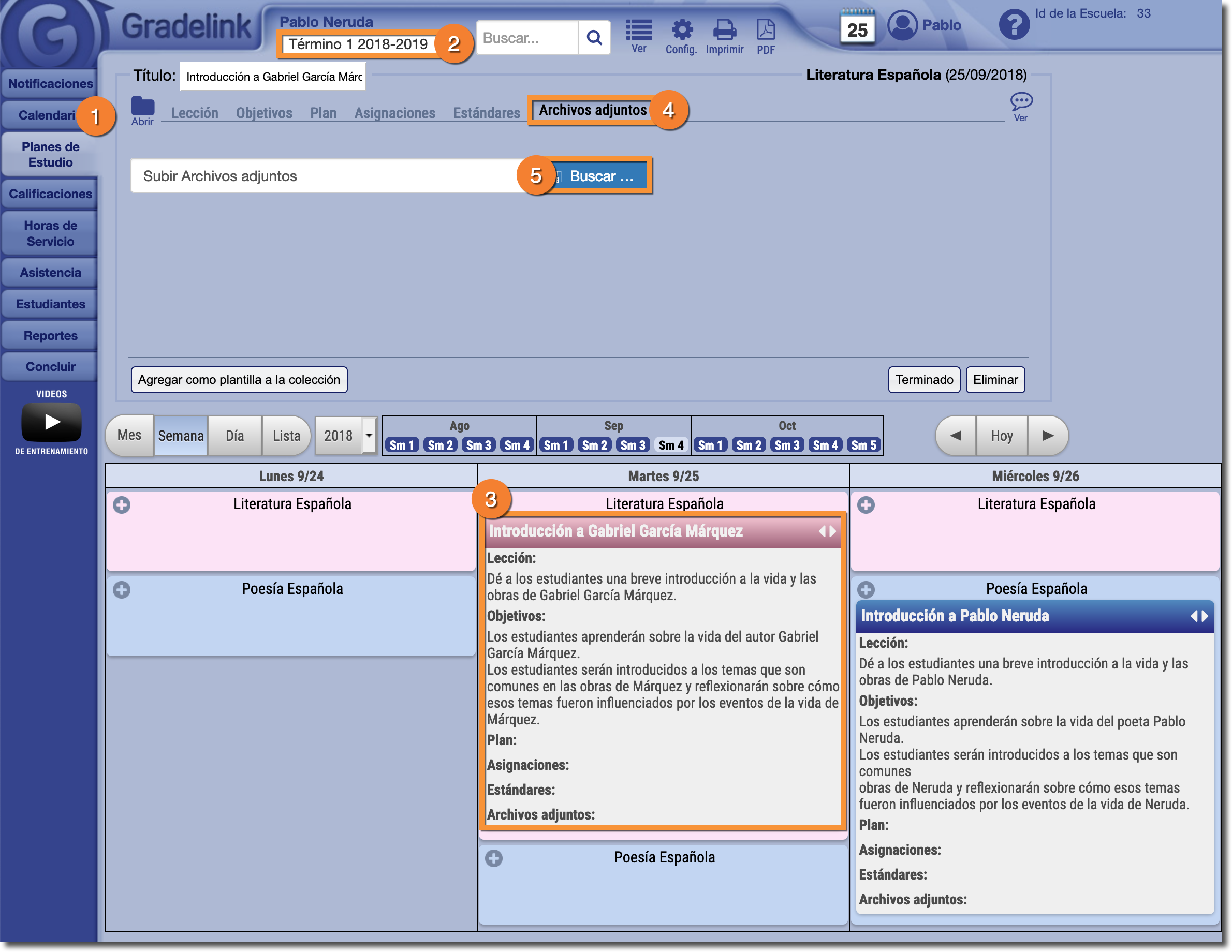
Task: Open the Config. gear settings
Action: [x=681, y=35]
